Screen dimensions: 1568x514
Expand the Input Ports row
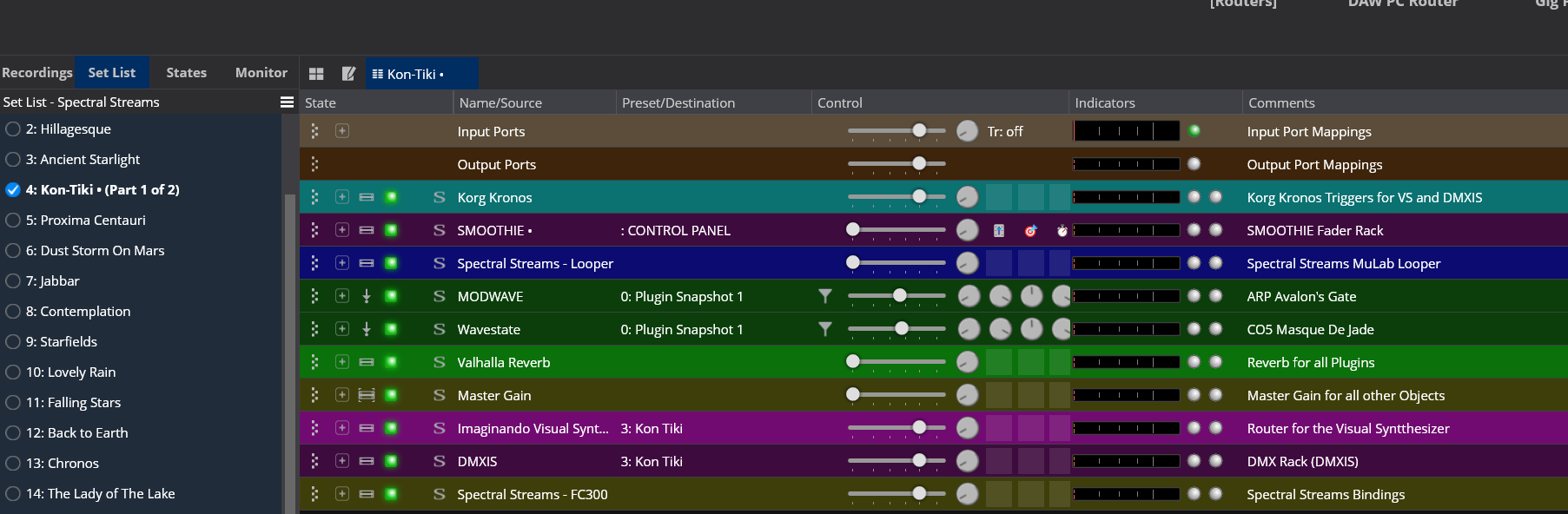(342, 131)
